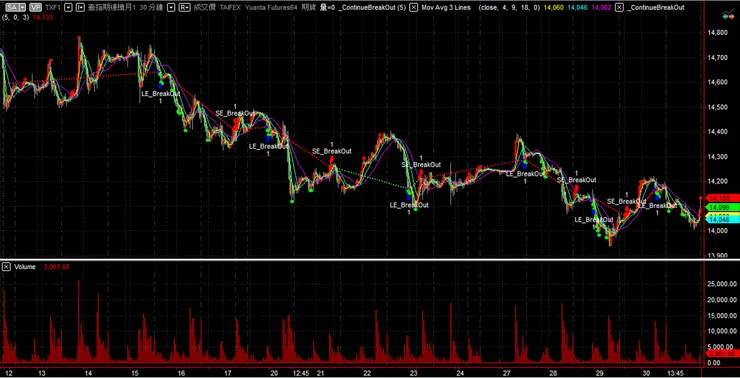This screenshot has height=378, width=740.
Task: Toggle the X box beside second _ContinueBreakOut
Action: pyautogui.click(x=620, y=8)
